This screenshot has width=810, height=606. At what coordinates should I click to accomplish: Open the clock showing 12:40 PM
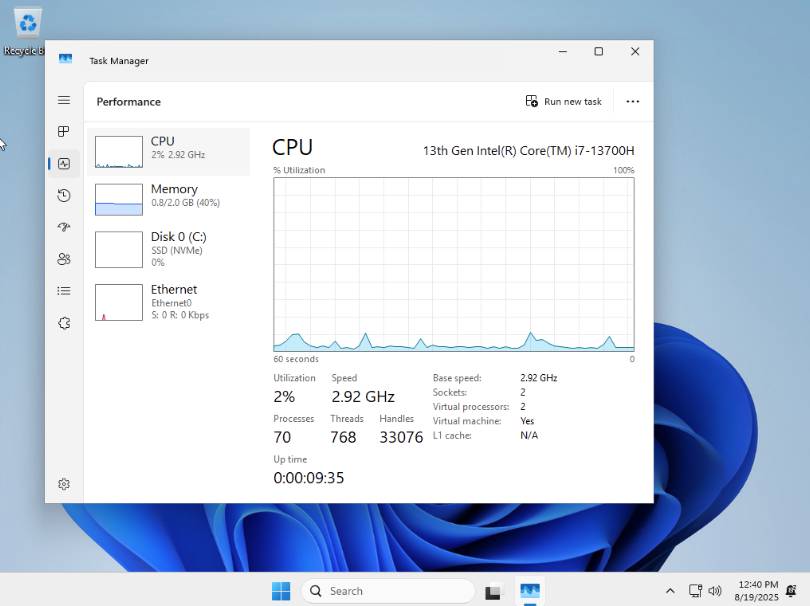tap(757, 591)
